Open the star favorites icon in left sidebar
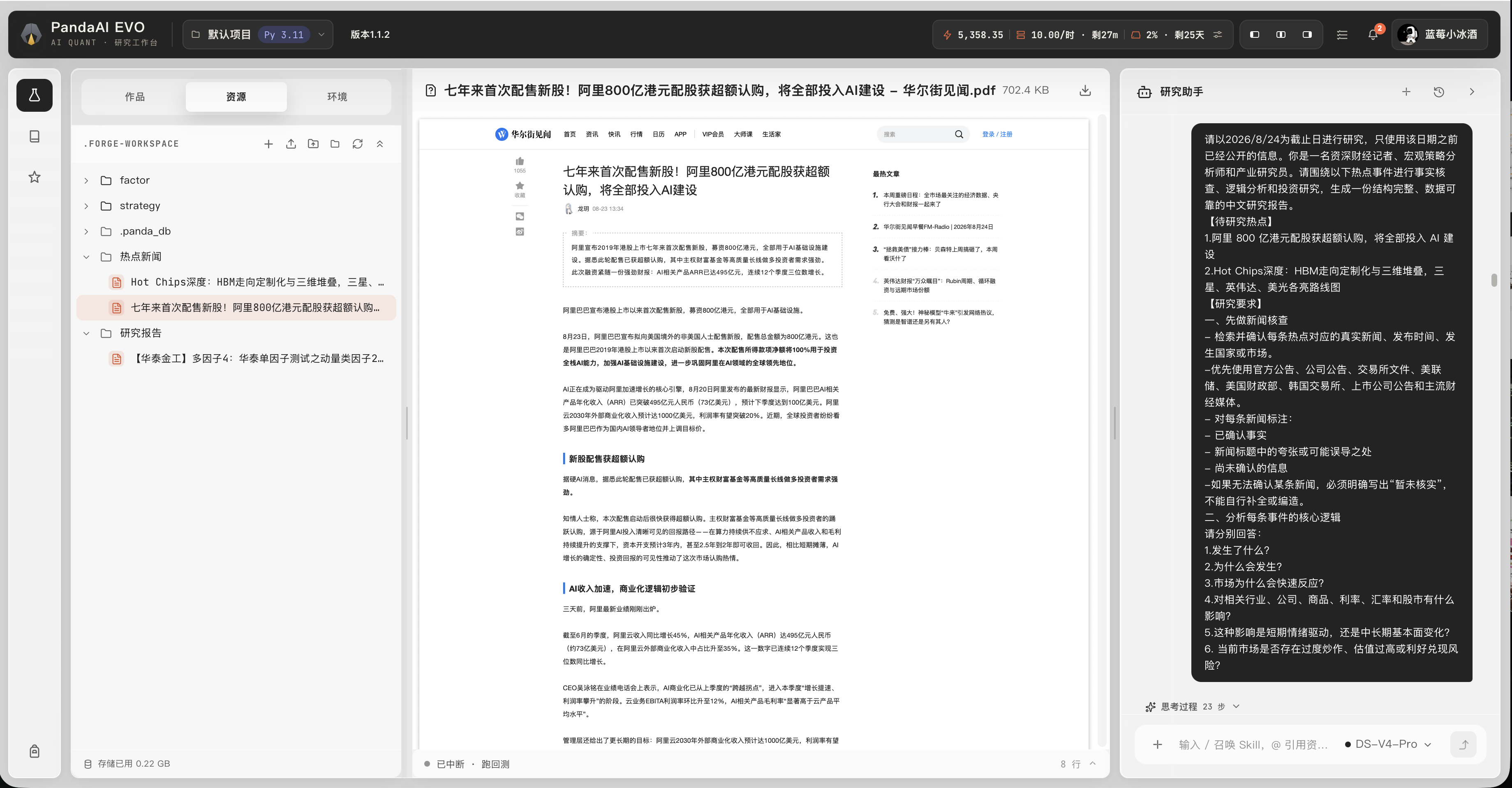The image size is (1512, 788). pos(34,177)
